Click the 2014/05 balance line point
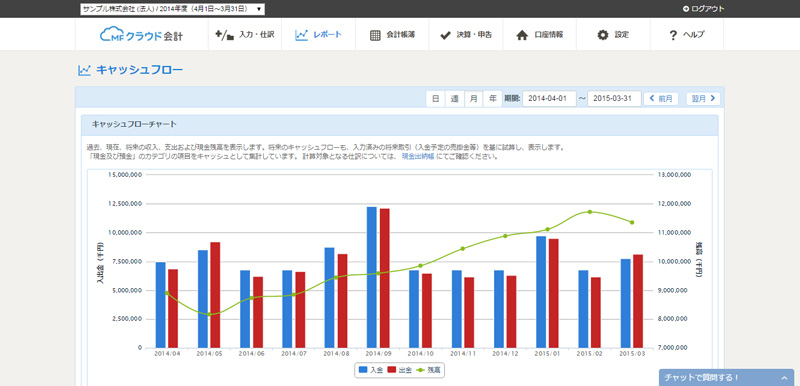The image size is (800, 386). pos(209,314)
